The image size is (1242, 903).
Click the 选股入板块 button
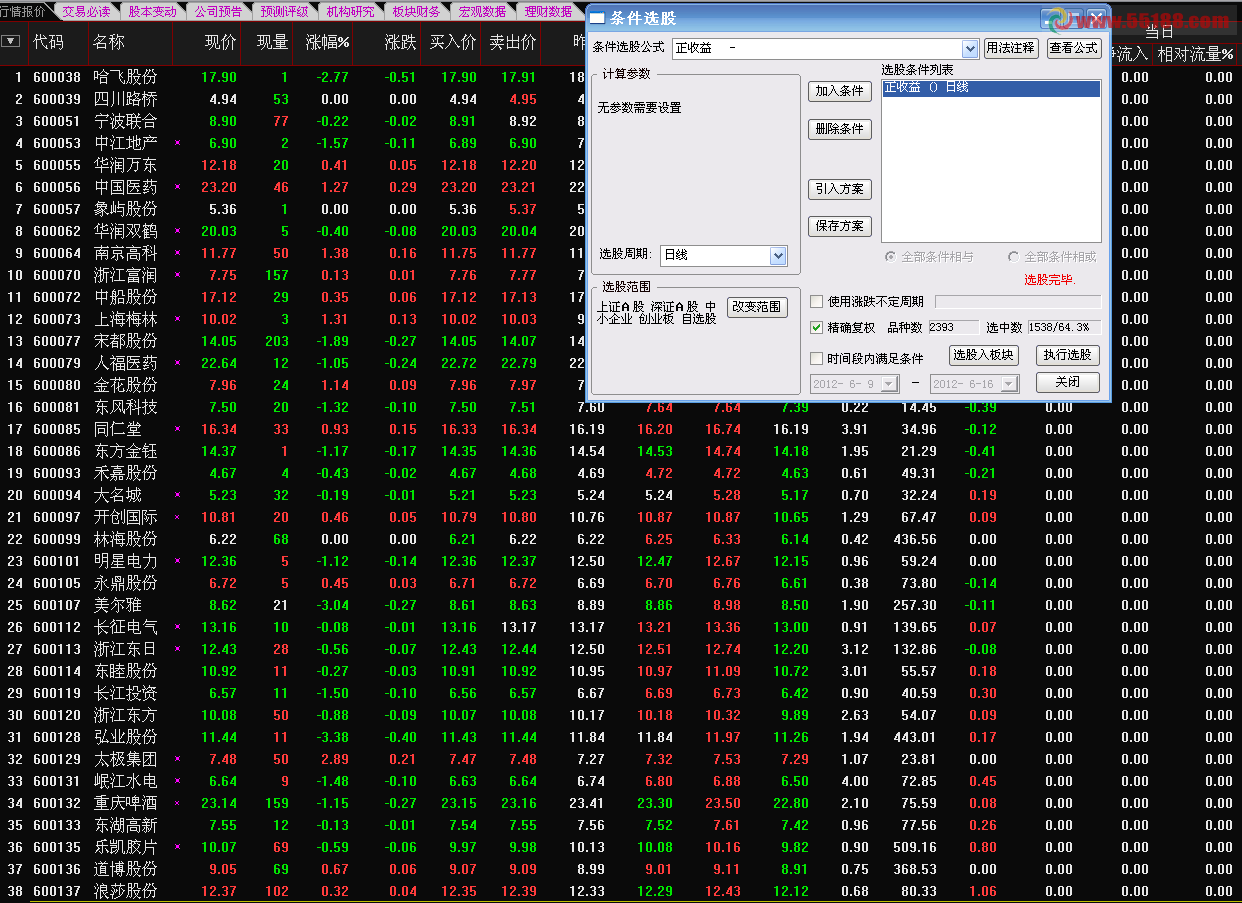pyautogui.click(x=982, y=355)
